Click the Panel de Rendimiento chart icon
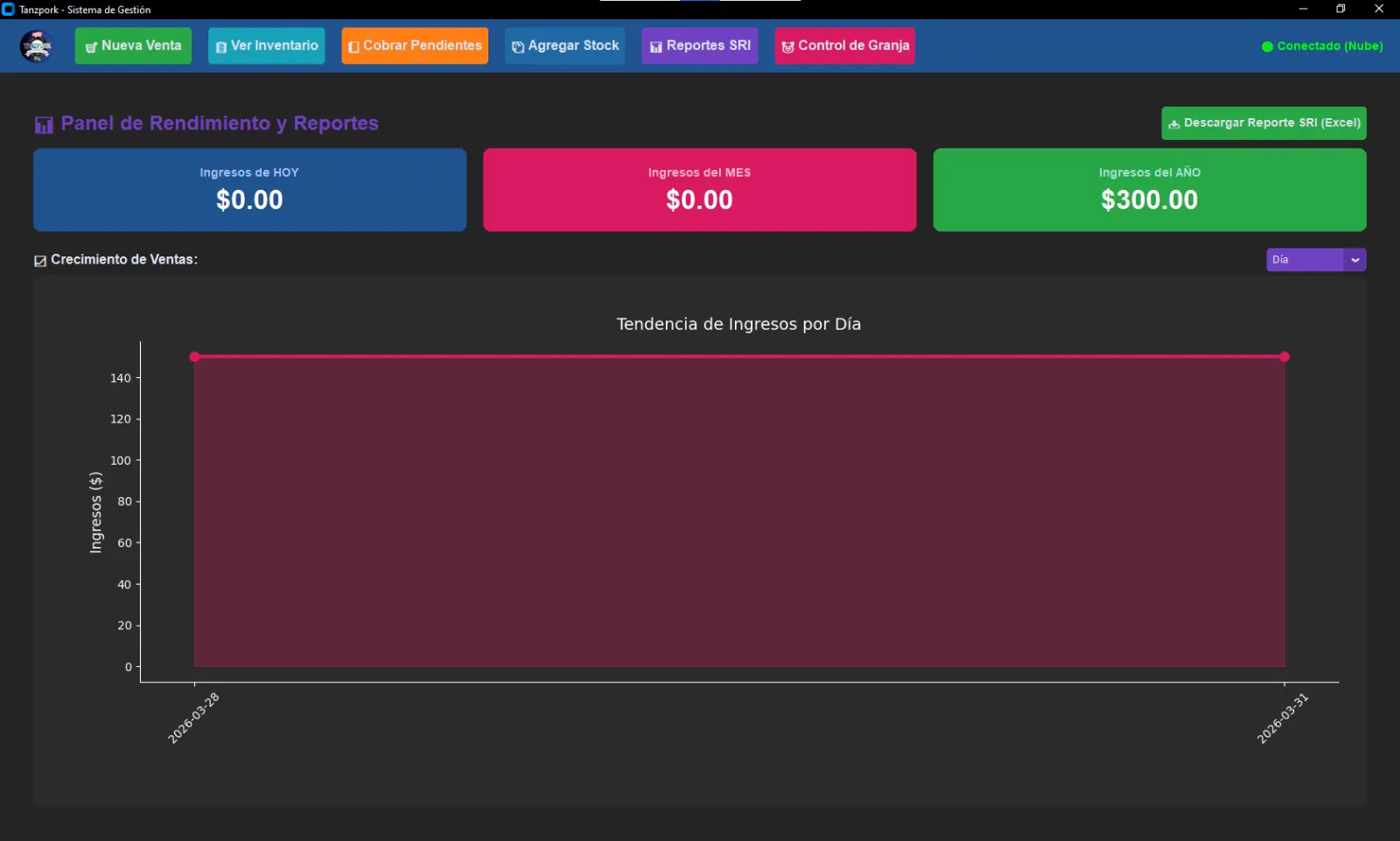The height and width of the screenshot is (841, 1400). click(x=44, y=124)
